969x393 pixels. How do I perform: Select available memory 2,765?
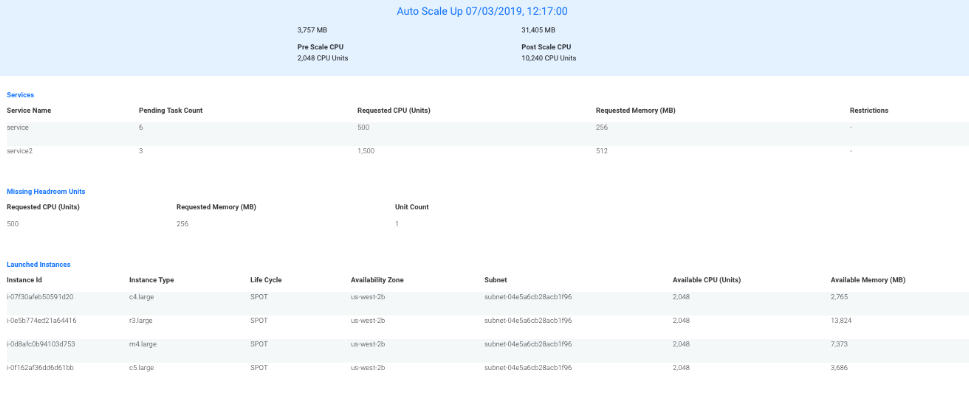pos(839,297)
